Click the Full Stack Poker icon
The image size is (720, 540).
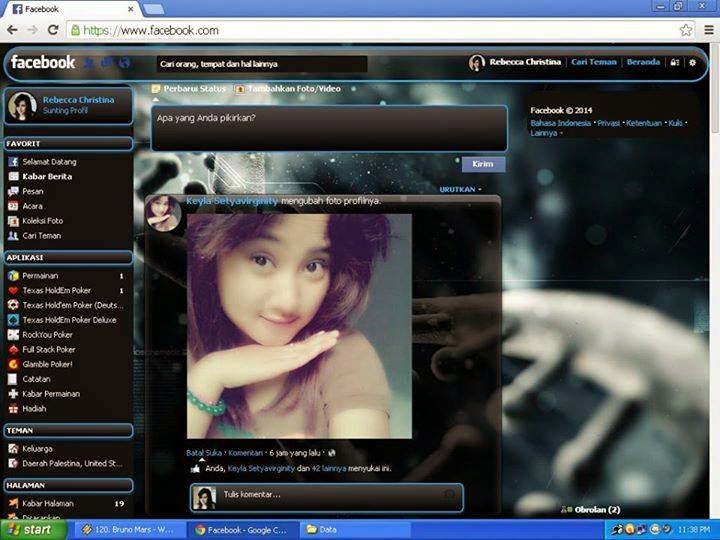tap(13, 349)
